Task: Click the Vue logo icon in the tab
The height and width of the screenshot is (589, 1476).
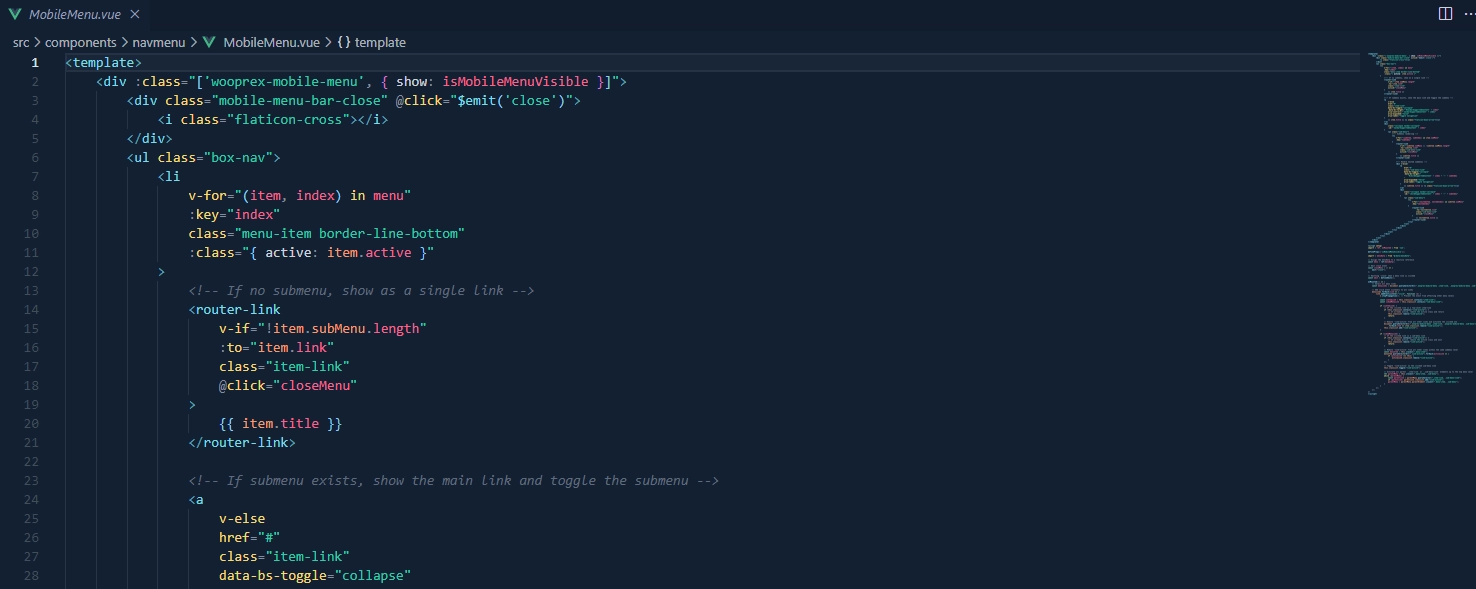Action: (15, 14)
